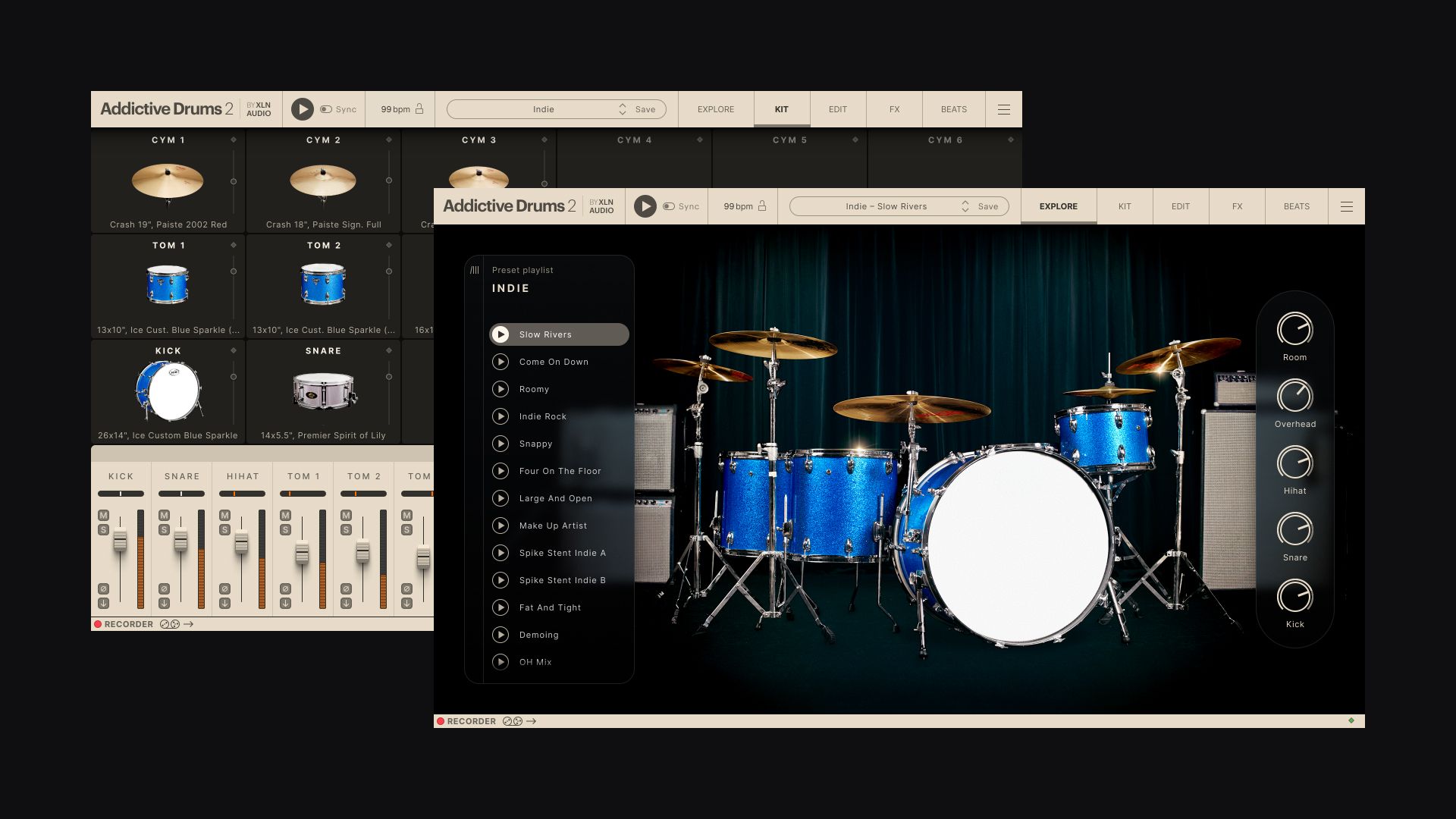Click the Overhead knob icon
The image size is (1456, 819).
(x=1294, y=396)
